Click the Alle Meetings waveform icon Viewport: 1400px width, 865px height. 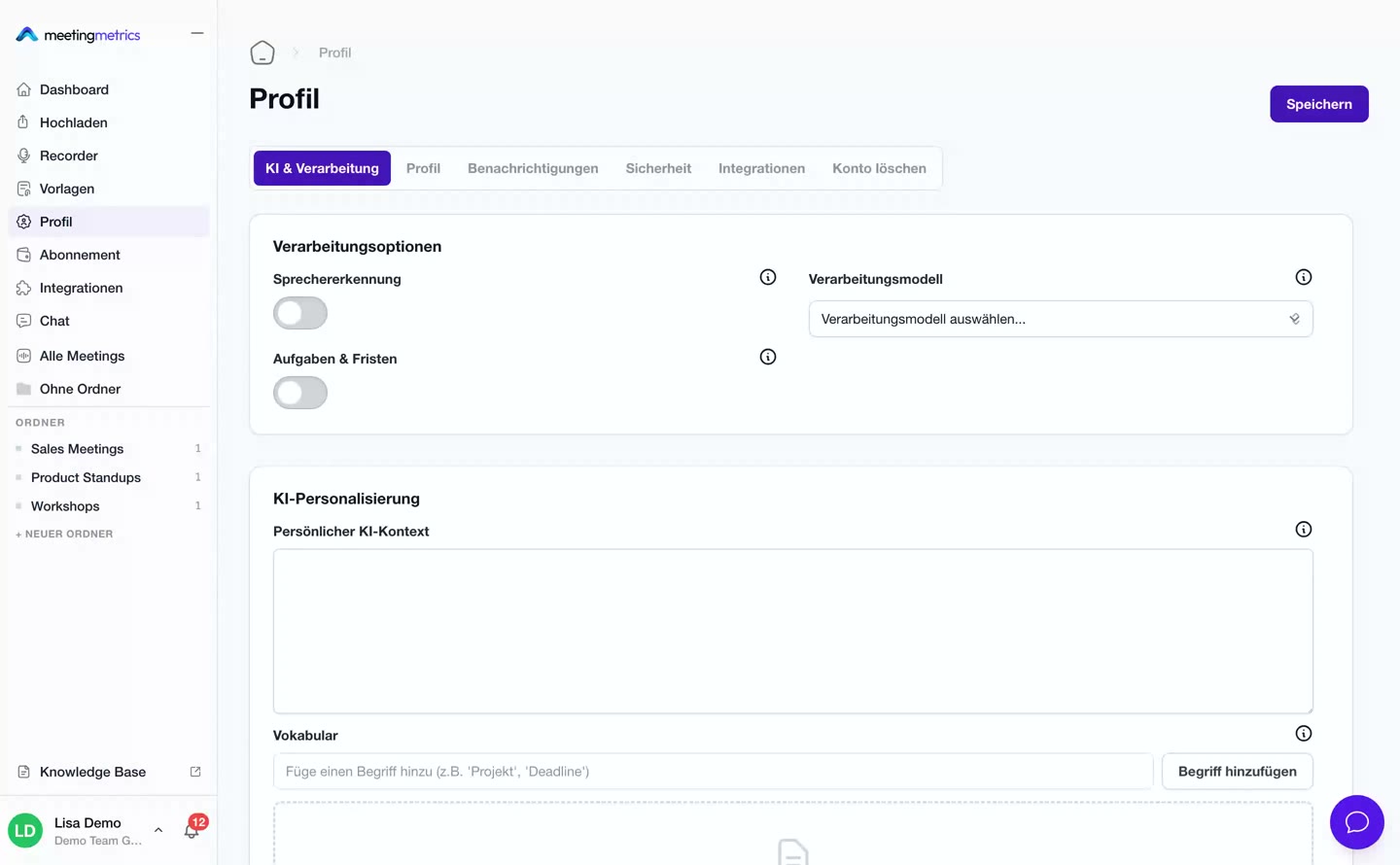23,356
